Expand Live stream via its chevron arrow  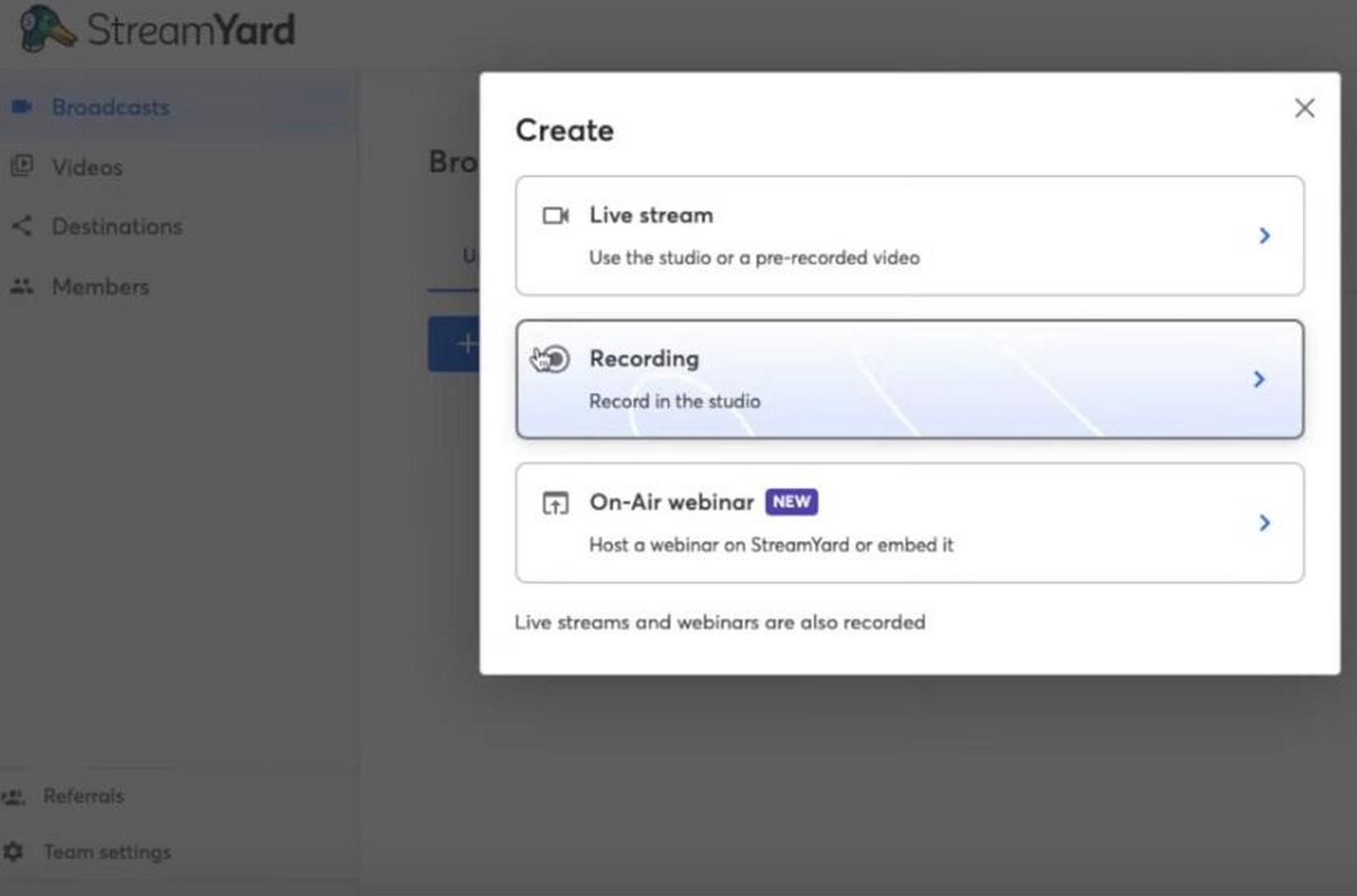pyautogui.click(x=1264, y=236)
